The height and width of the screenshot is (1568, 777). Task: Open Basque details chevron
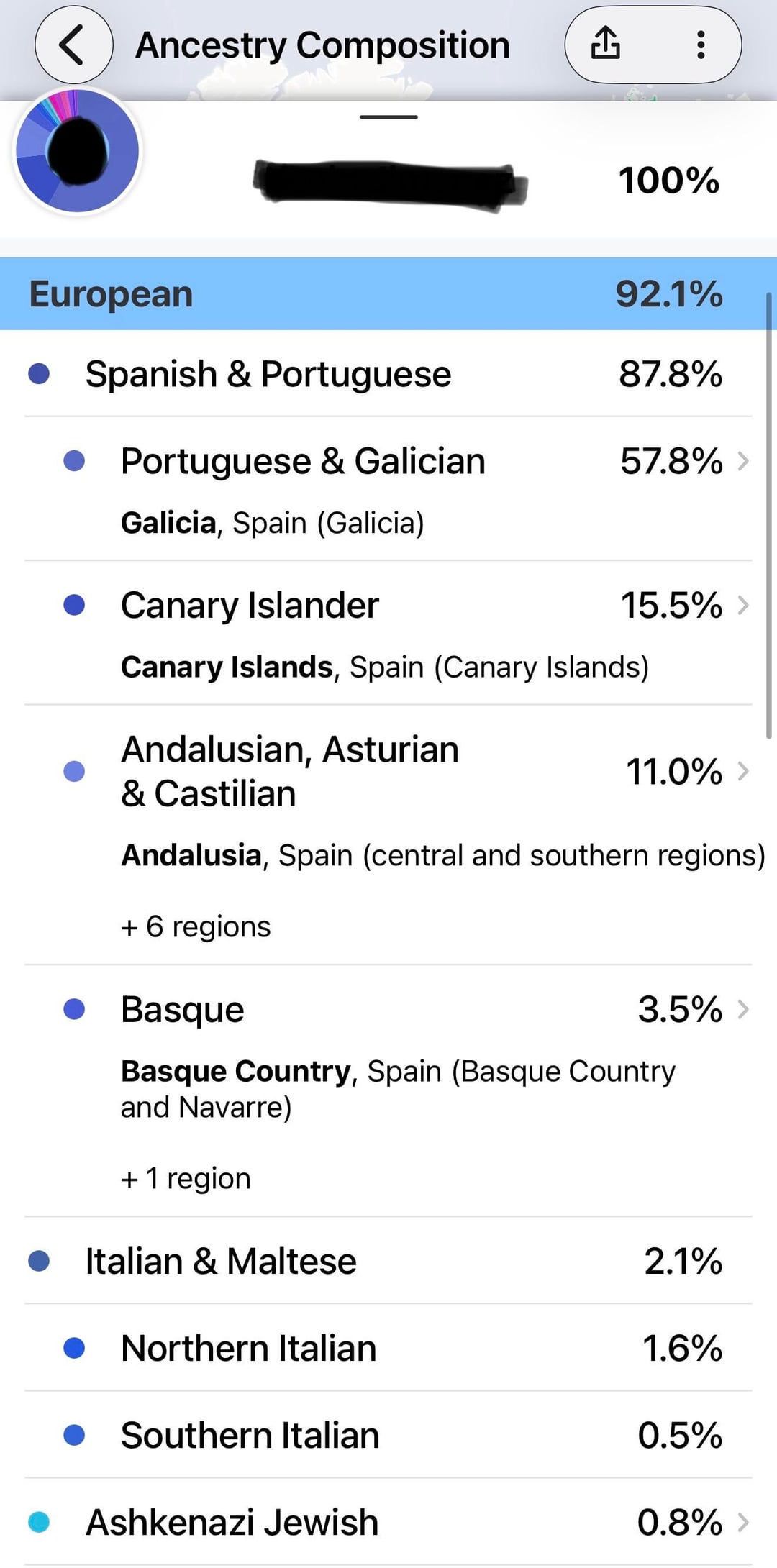pos(744,1009)
